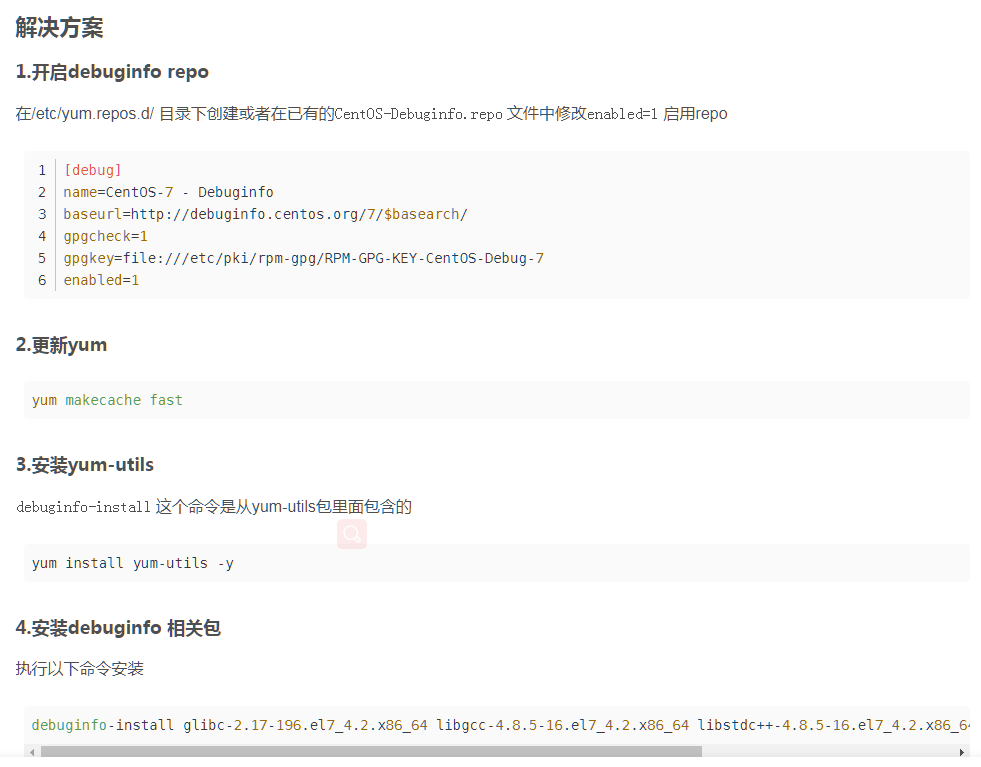Viewport: 981px width, 767px height.
Task: Click the heading 2.更新yum
Action: click(62, 344)
